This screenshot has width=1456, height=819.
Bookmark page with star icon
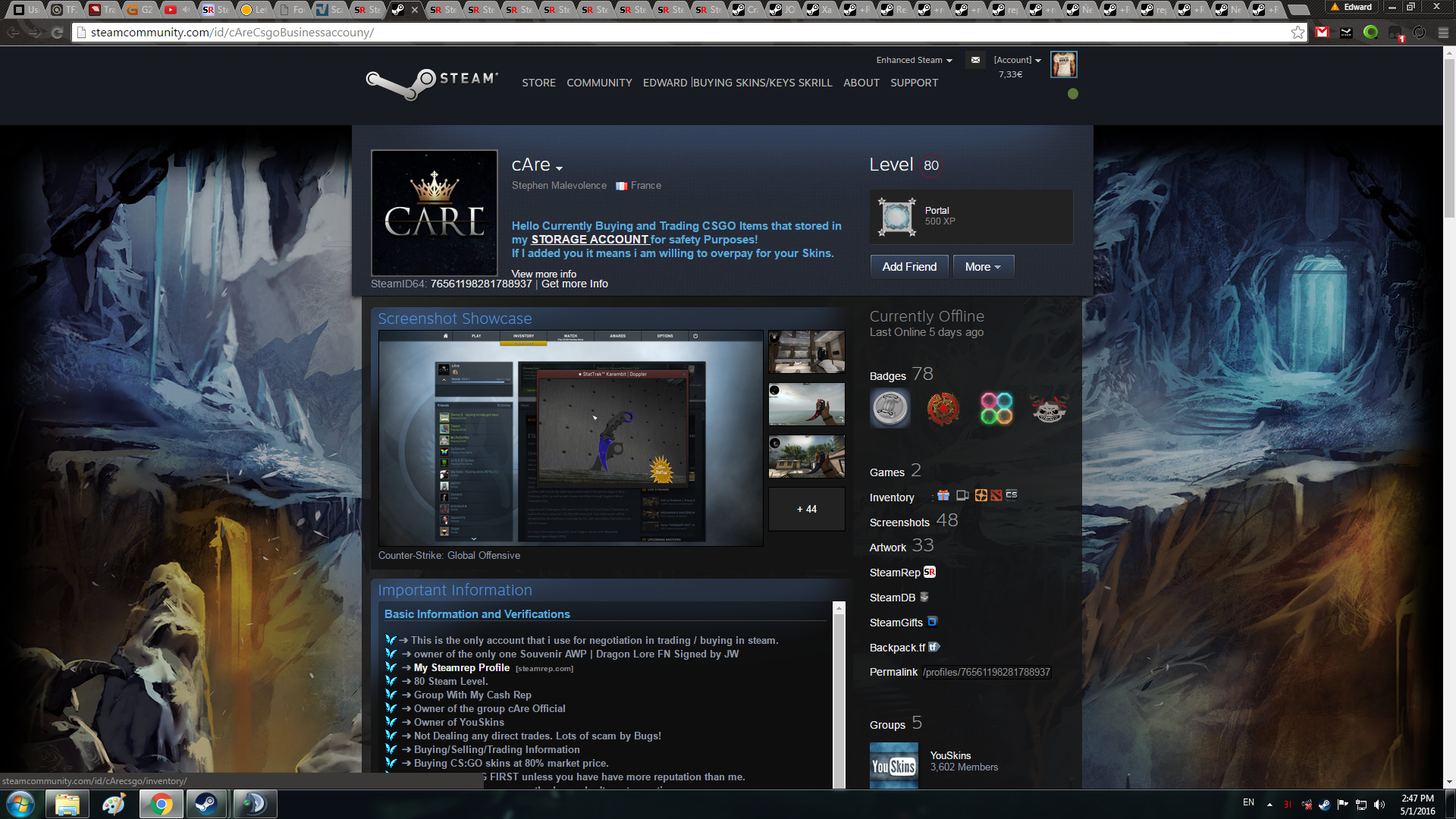(1298, 33)
